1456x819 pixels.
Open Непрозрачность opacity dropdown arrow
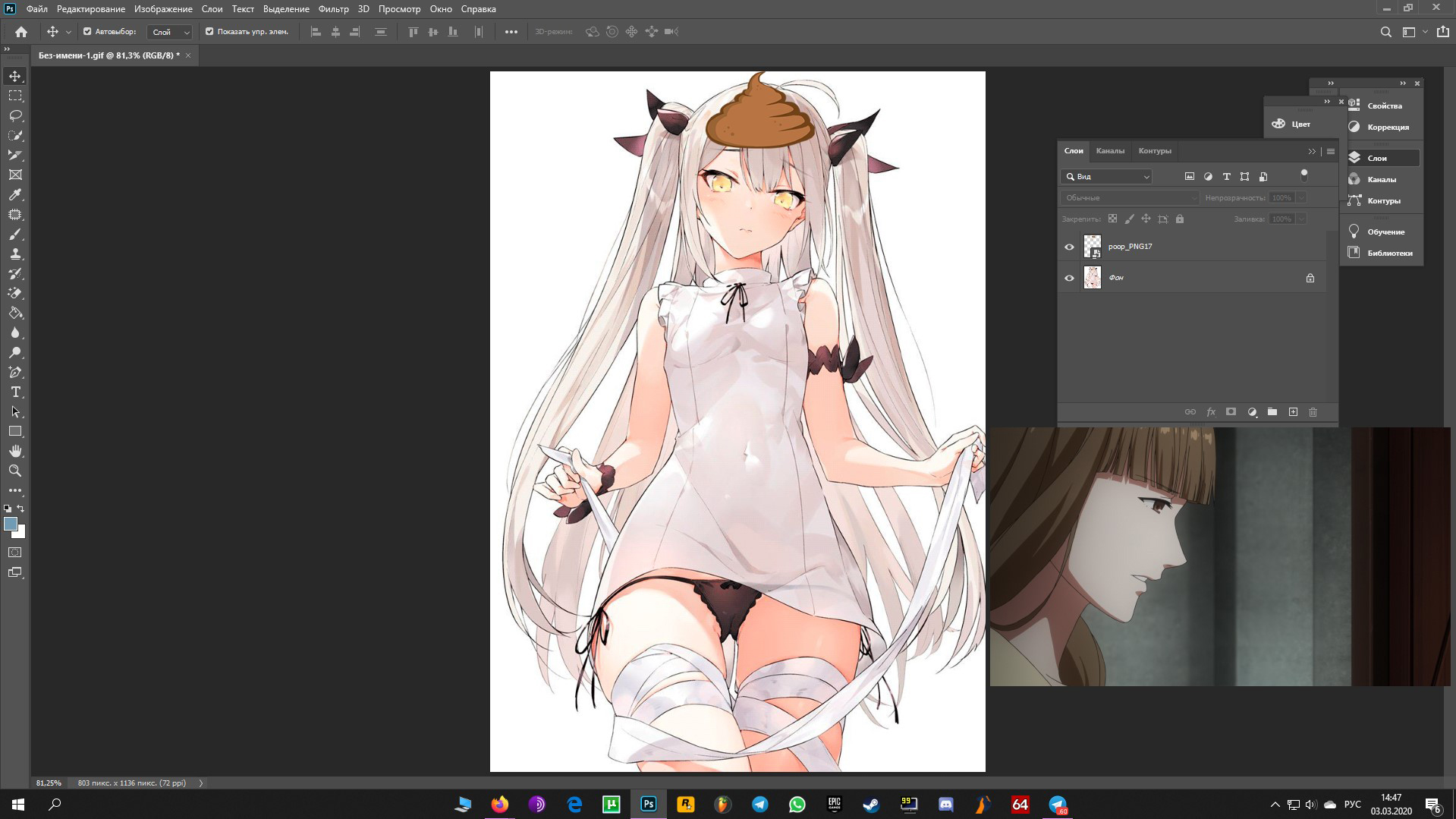click(x=1301, y=198)
